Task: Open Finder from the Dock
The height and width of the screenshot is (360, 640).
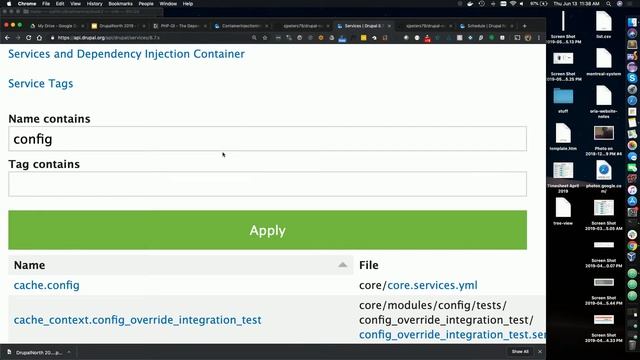Action: coord(632,22)
